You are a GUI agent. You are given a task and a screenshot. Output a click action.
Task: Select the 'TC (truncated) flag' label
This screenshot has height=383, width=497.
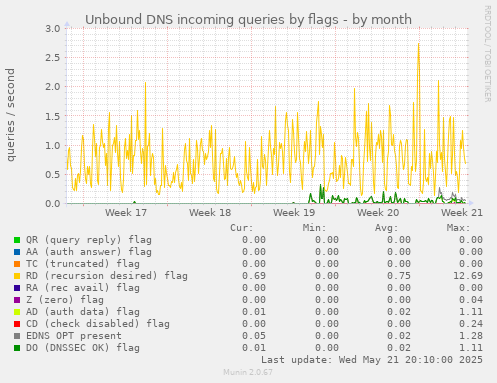click(83, 264)
